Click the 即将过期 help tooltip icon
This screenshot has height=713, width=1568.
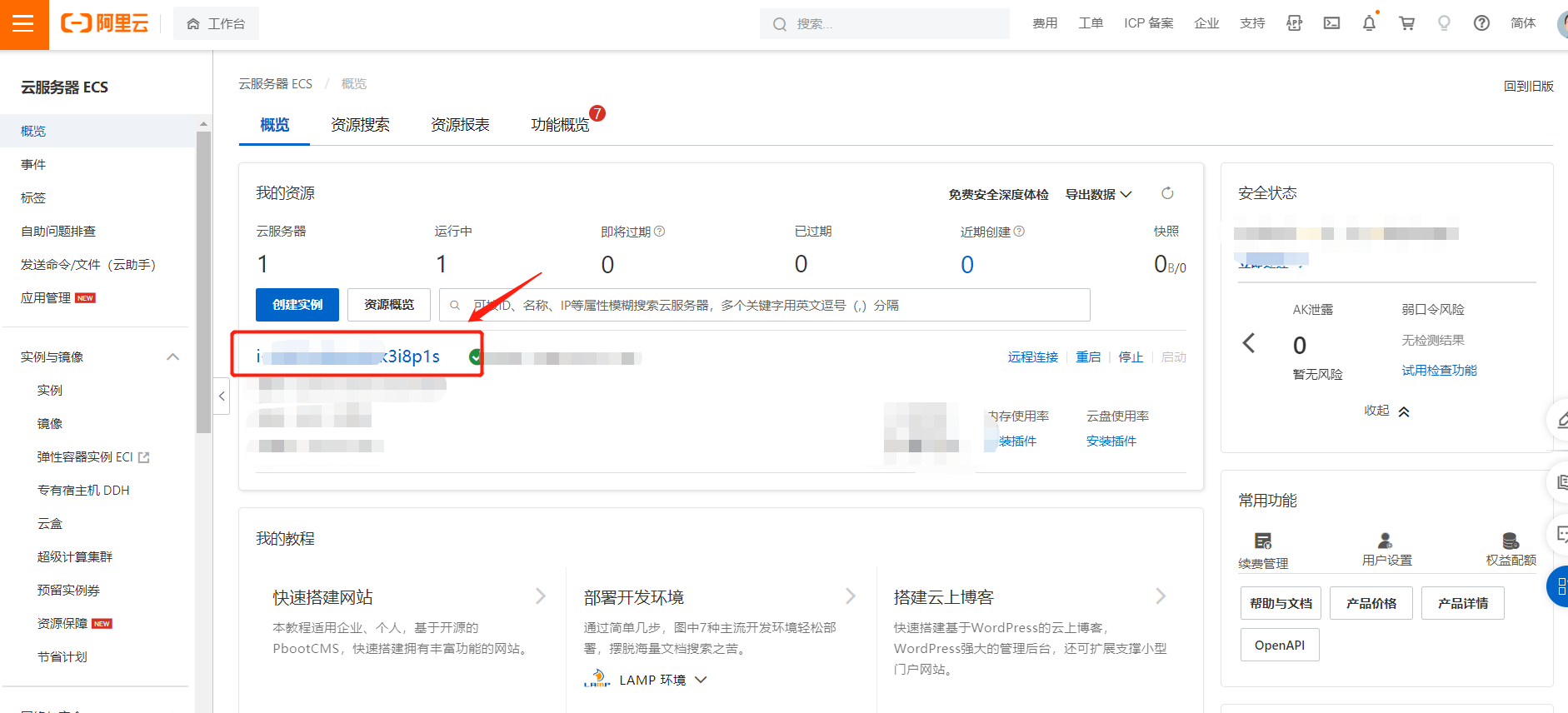[659, 232]
